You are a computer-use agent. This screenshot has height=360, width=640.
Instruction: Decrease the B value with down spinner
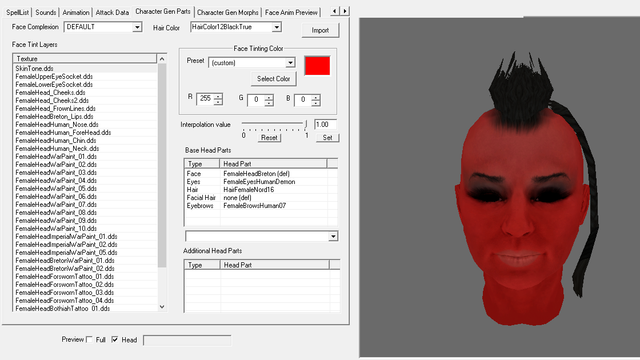[316, 103]
